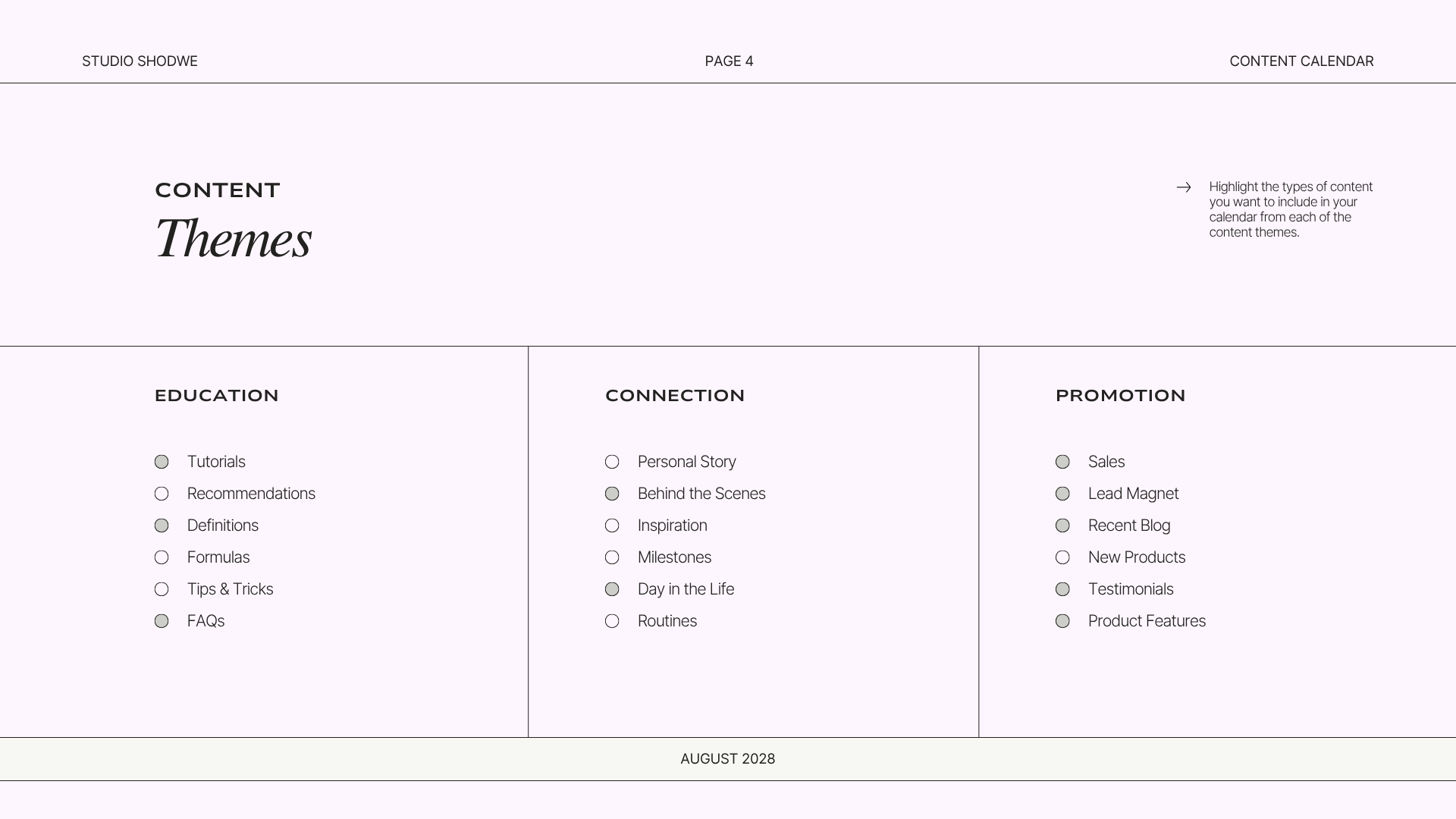Select the PROMOTION column heading
The height and width of the screenshot is (819, 1456).
point(1120,396)
